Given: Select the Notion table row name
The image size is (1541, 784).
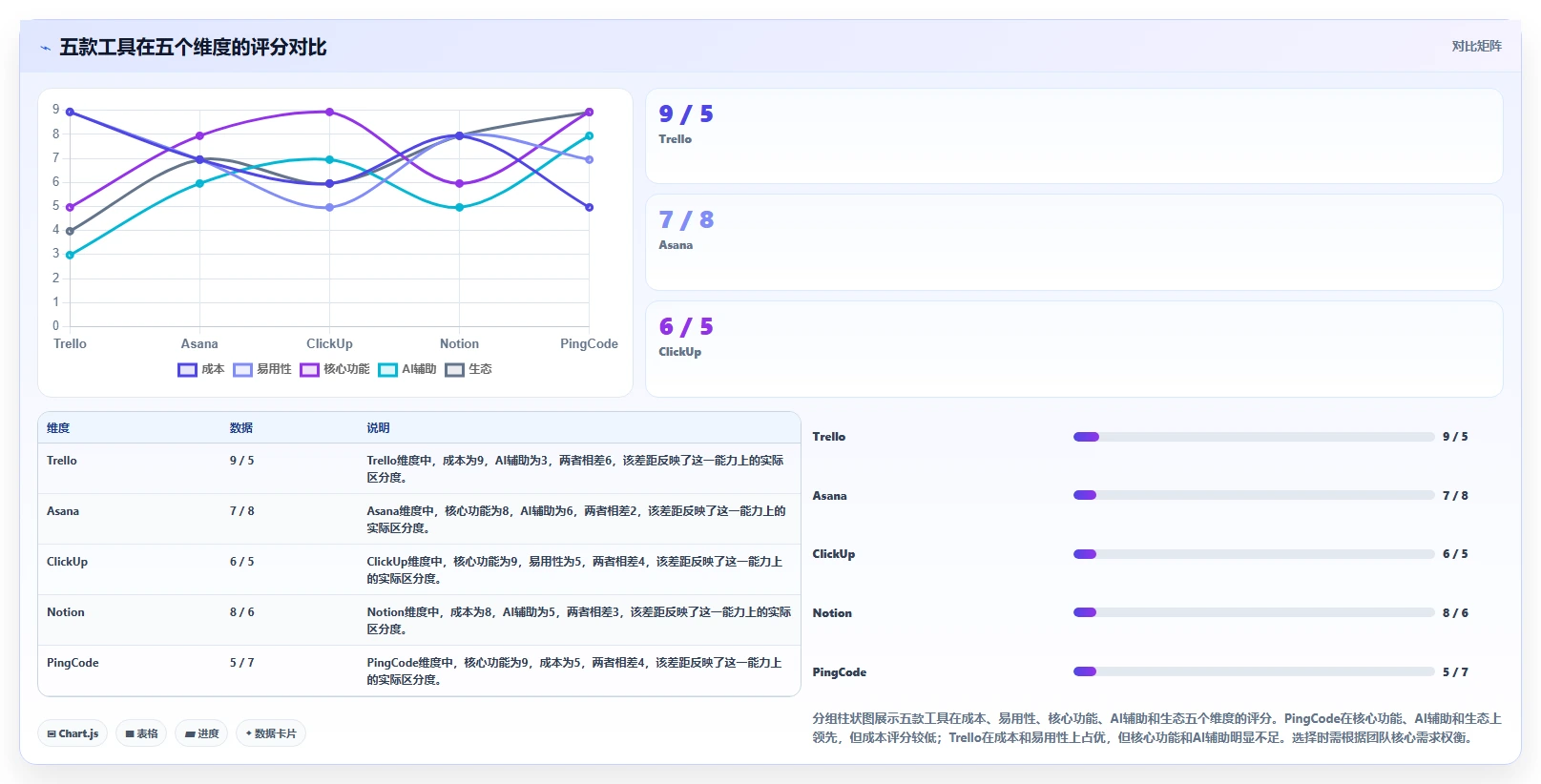Looking at the screenshot, I should pos(66,612).
